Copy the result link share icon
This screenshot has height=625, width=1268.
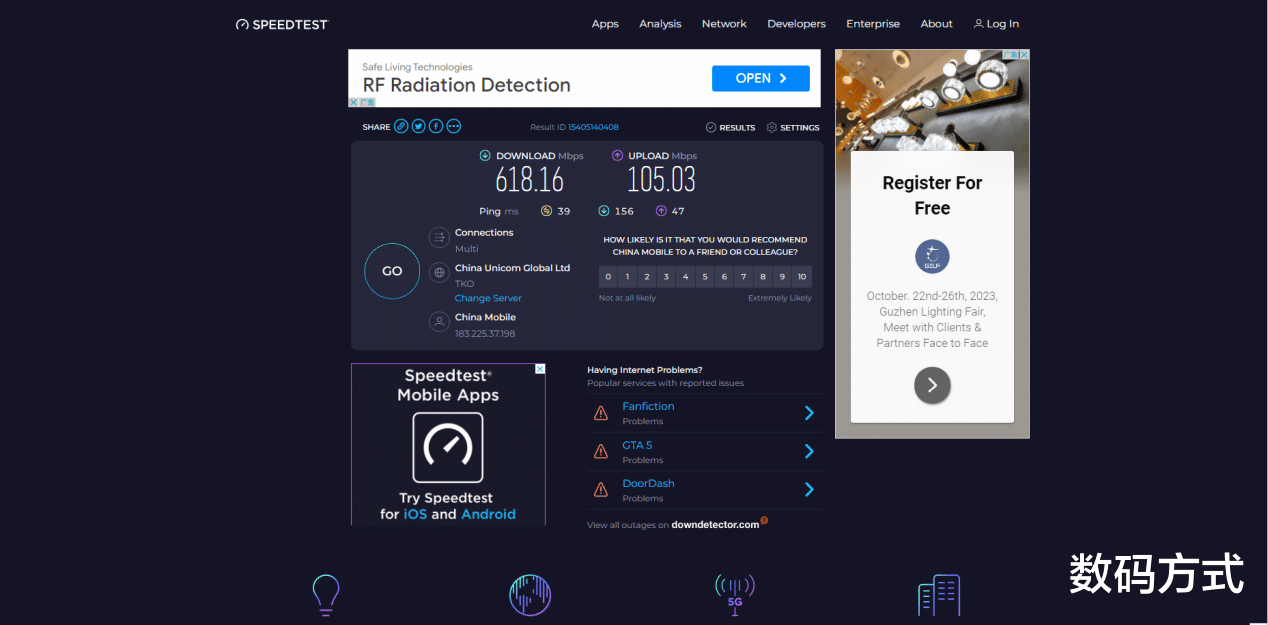[x=401, y=127]
